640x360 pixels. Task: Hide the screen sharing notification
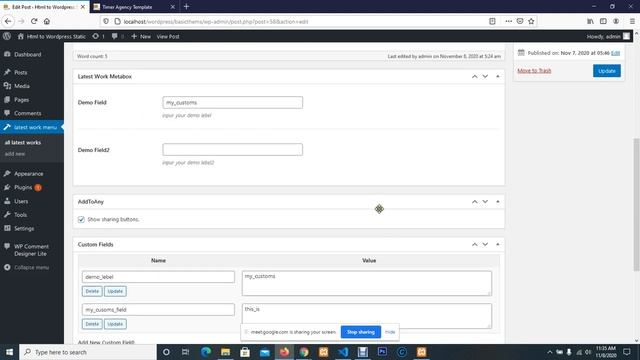click(390, 332)
